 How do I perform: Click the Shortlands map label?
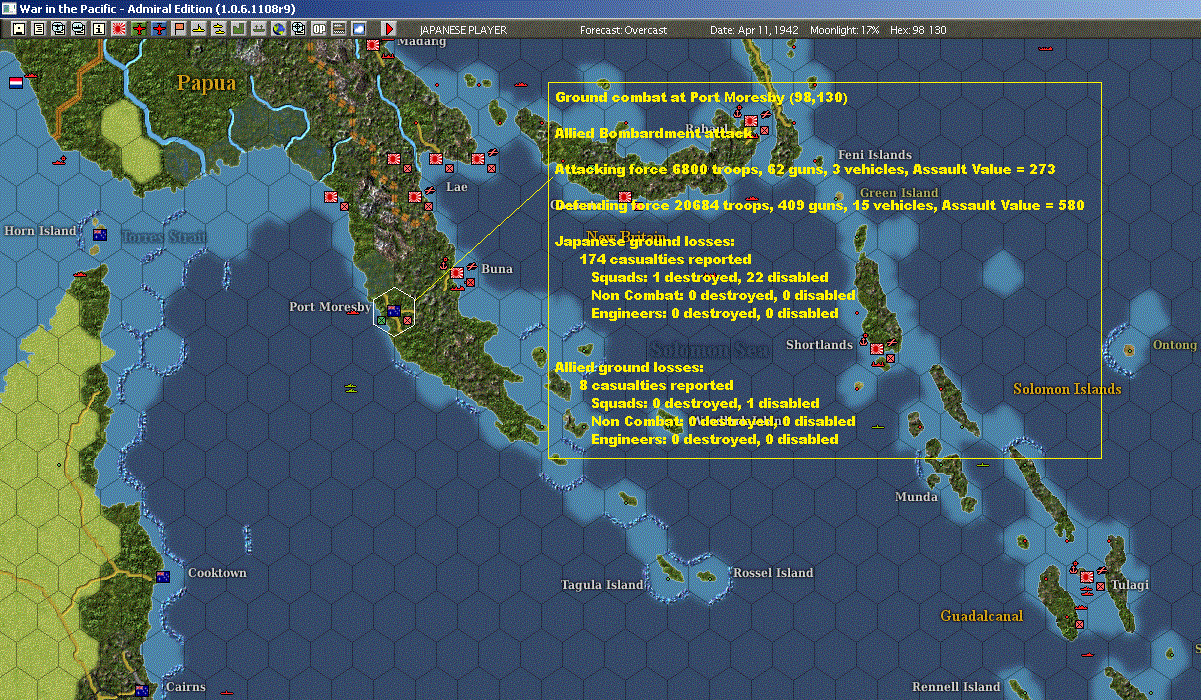click(x=819, y=345)
